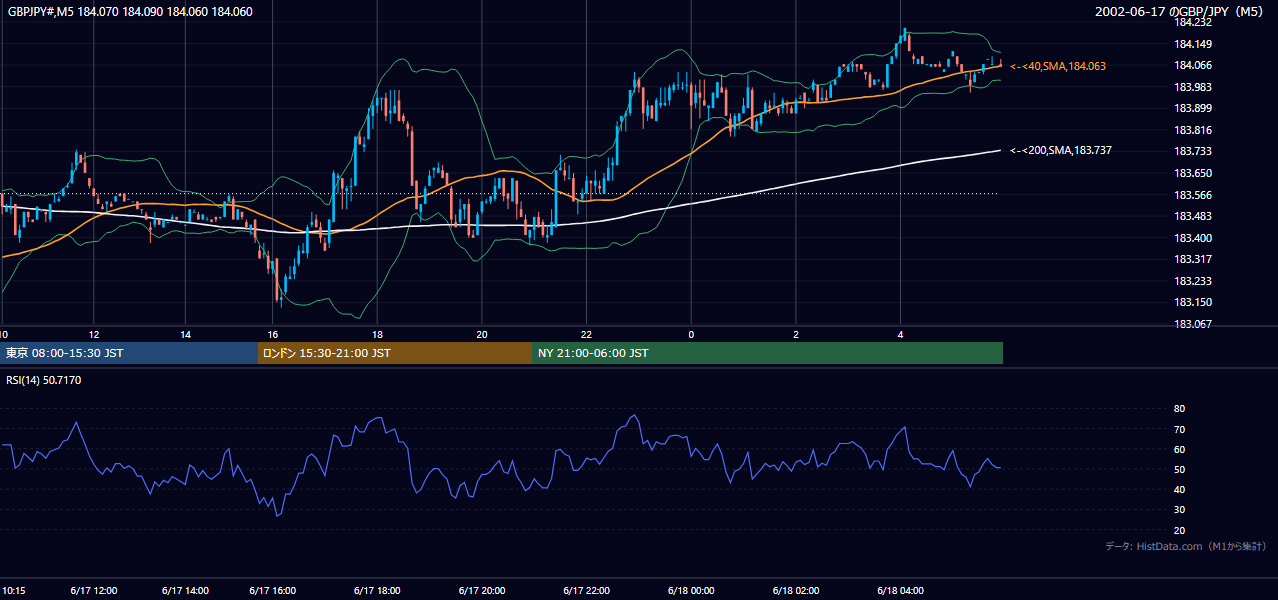Select hour 0 on the price chart axis
Image resolution: width=1278 pixels, height=600 pixels.
point(691,334)
